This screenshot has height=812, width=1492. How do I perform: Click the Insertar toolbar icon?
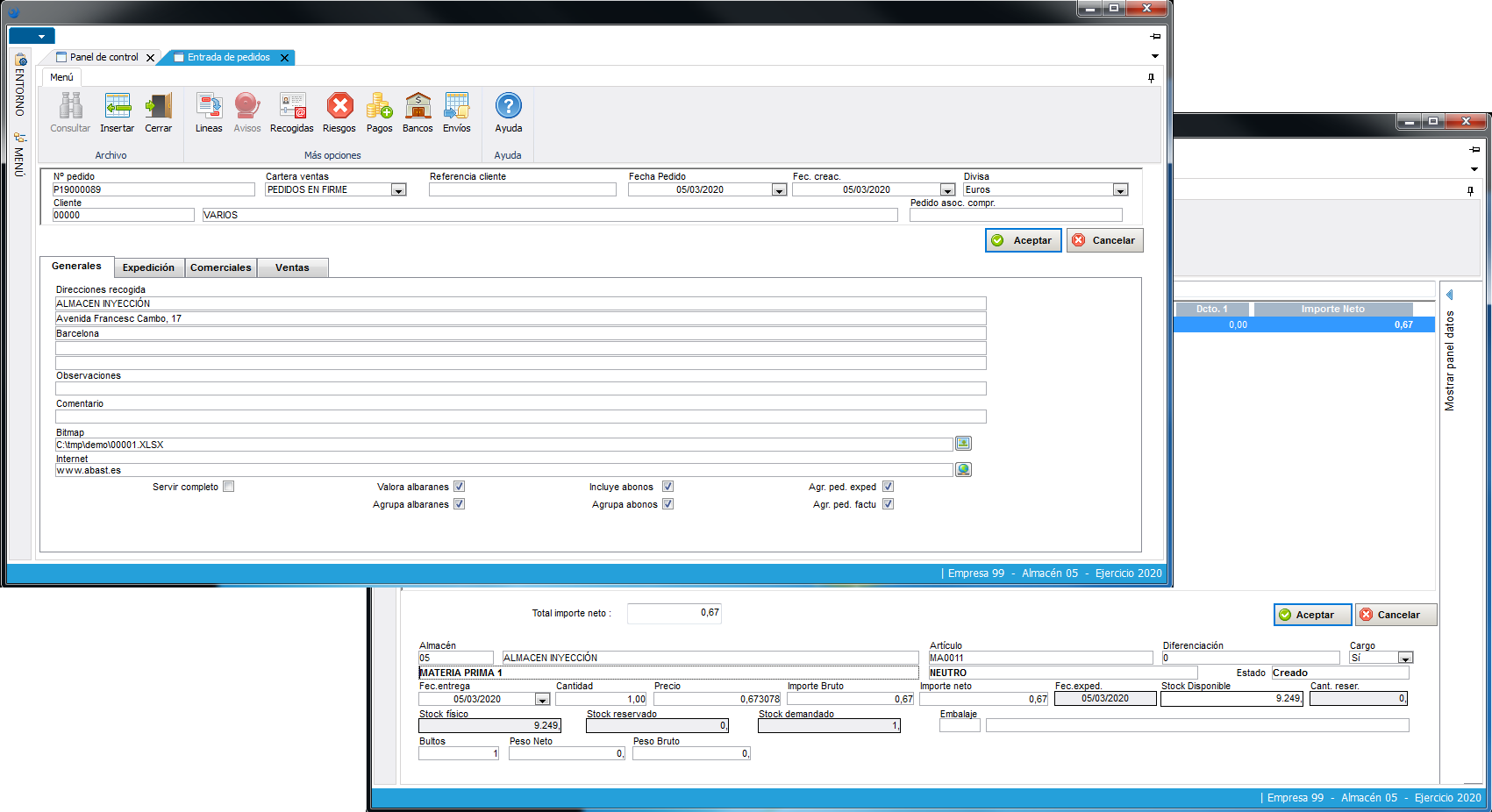coord(117,107)
